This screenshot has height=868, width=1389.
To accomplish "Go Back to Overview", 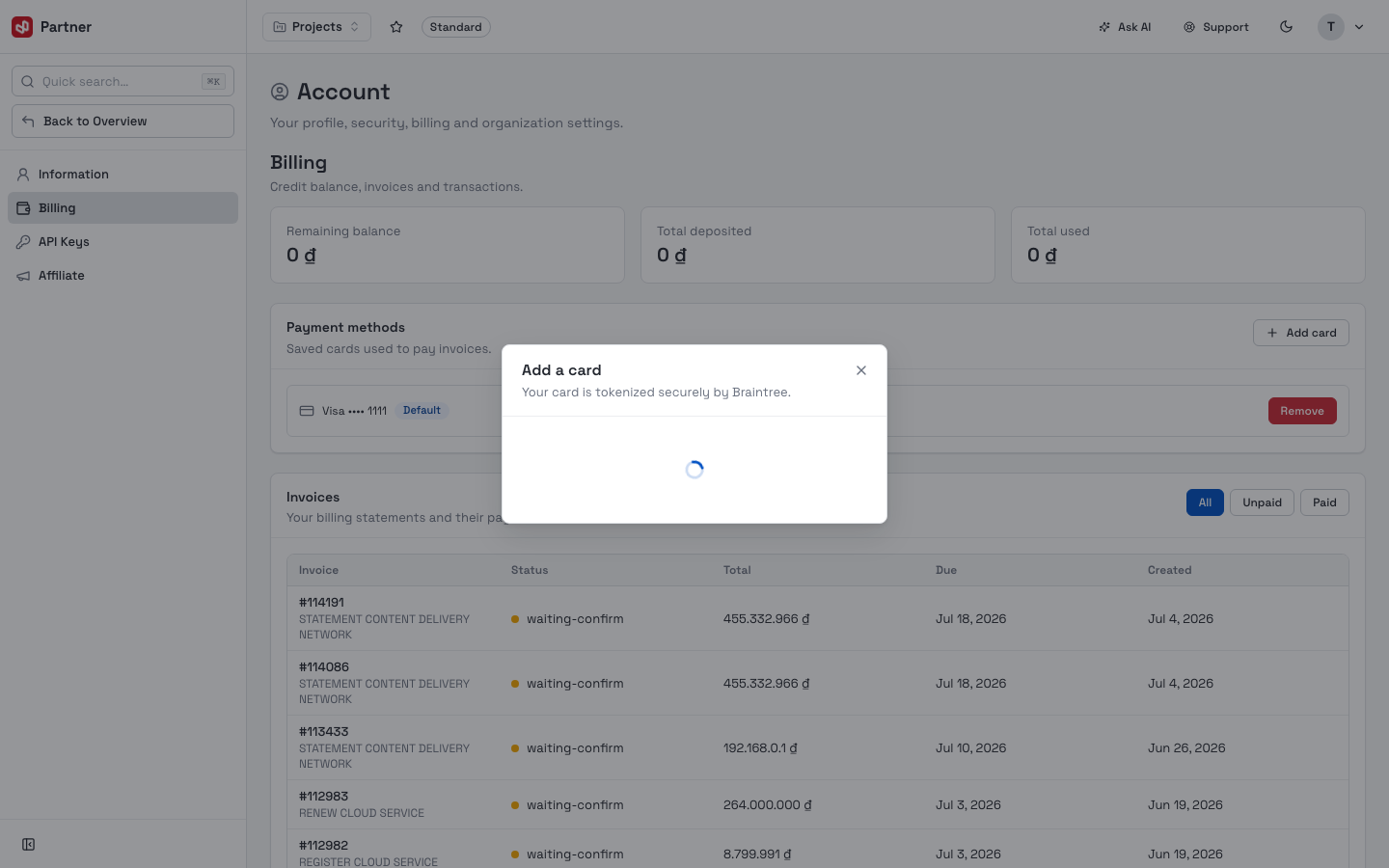I will (123, 122).
